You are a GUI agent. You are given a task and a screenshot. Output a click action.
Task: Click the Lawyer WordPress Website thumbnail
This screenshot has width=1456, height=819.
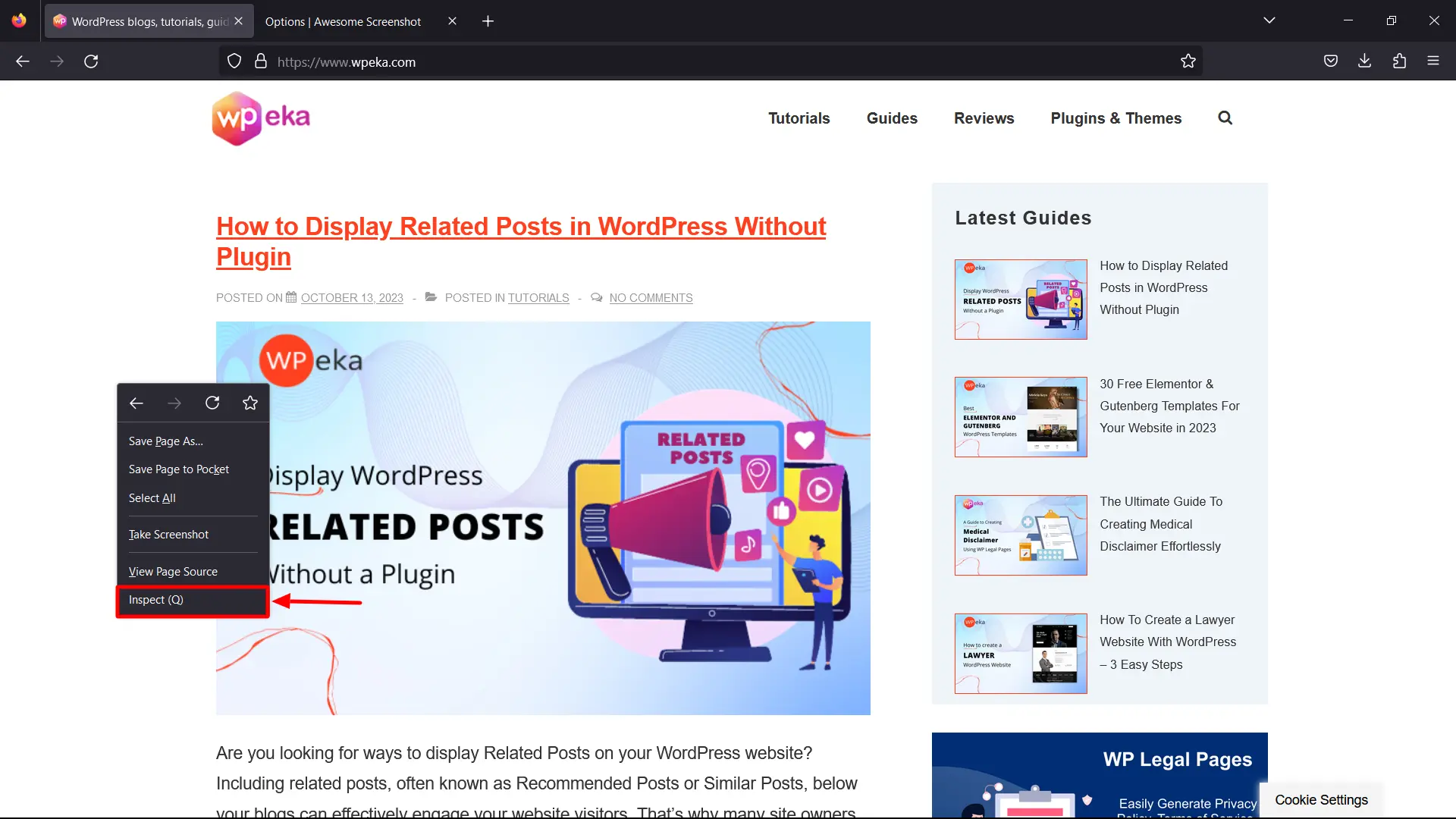point(1021,654)
